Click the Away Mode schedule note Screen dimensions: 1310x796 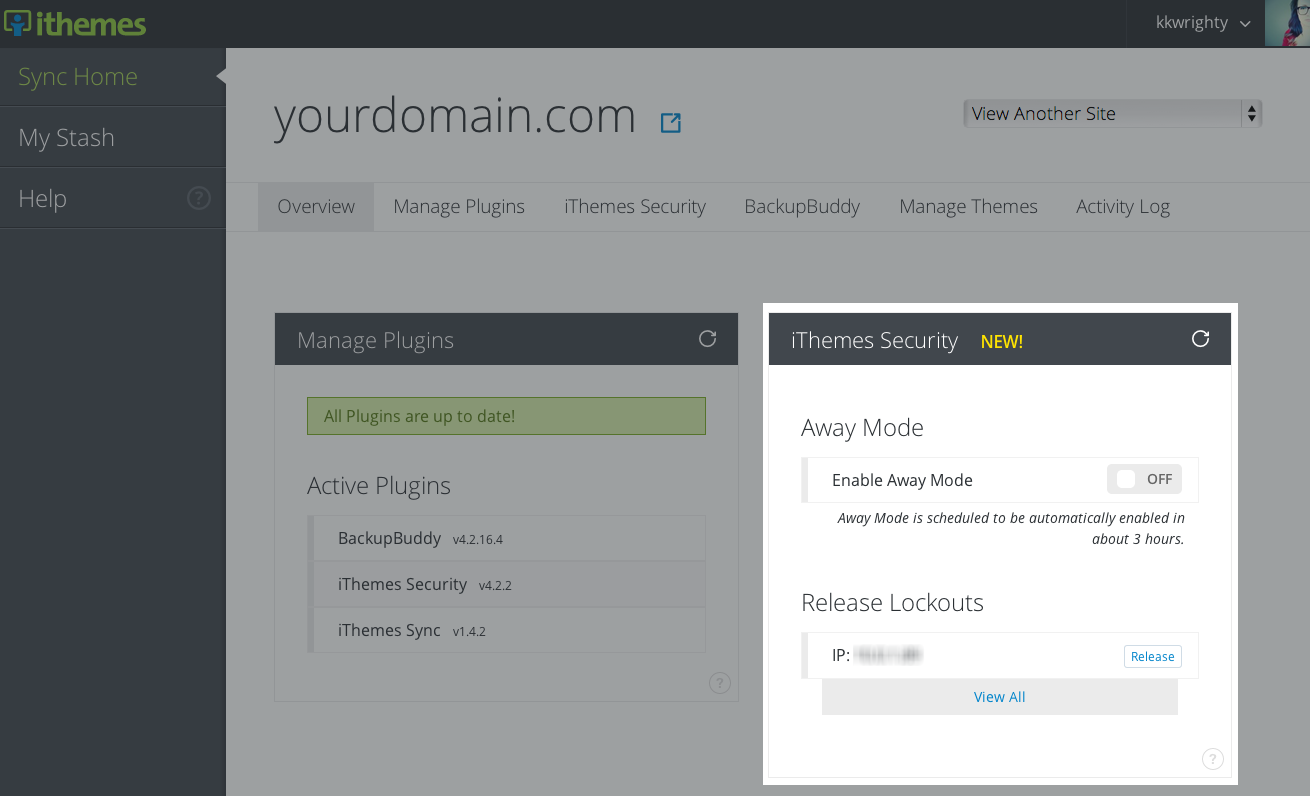[1011, 528]
